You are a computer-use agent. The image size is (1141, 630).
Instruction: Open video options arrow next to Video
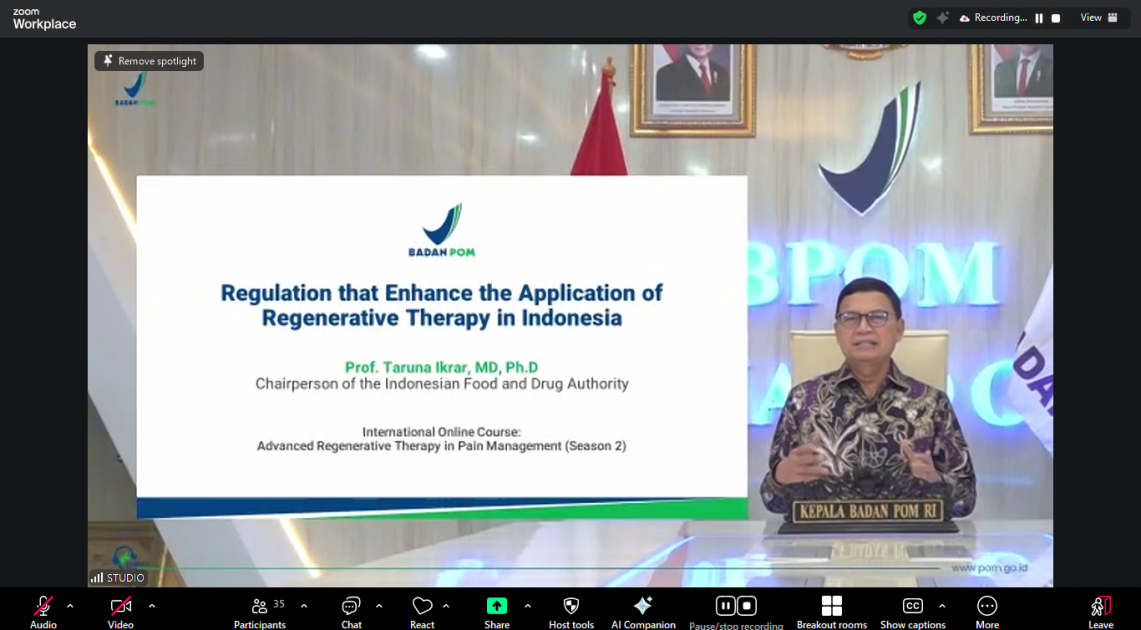tap(151, 606)
